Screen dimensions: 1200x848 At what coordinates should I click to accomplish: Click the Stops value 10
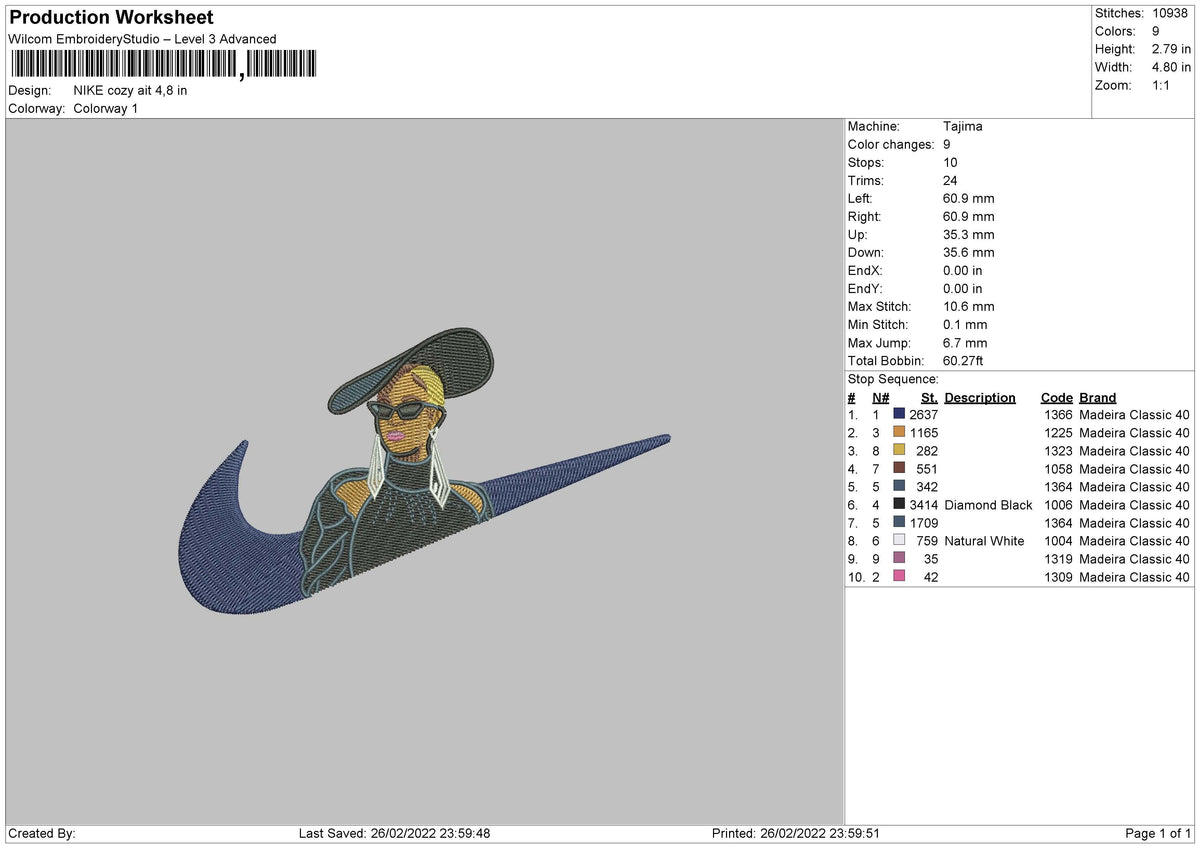pyautogui.click(x=950, y=163)
